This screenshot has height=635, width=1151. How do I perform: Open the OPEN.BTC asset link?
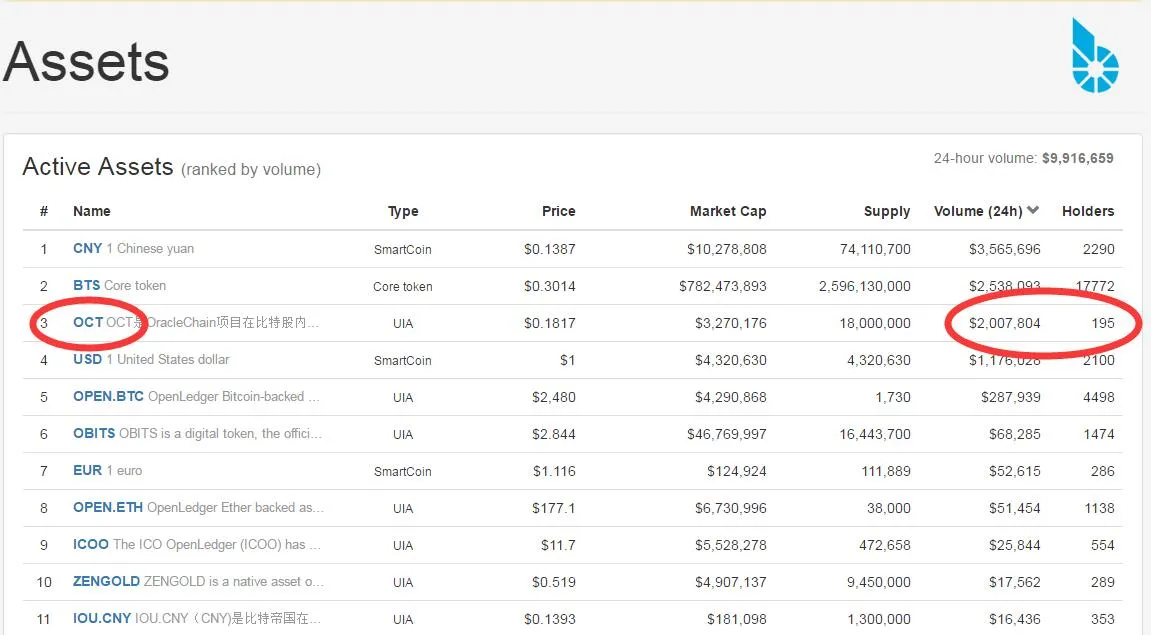click(108, 396)
